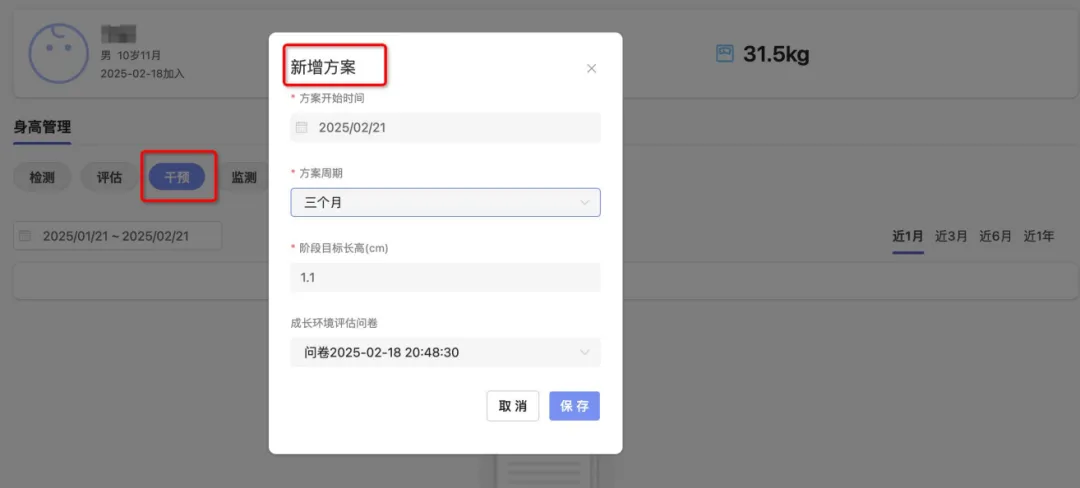Expand the 方案周期 dropdown showing 三个月
Screen dimensions: 1080x488
(x=445, y=202)
